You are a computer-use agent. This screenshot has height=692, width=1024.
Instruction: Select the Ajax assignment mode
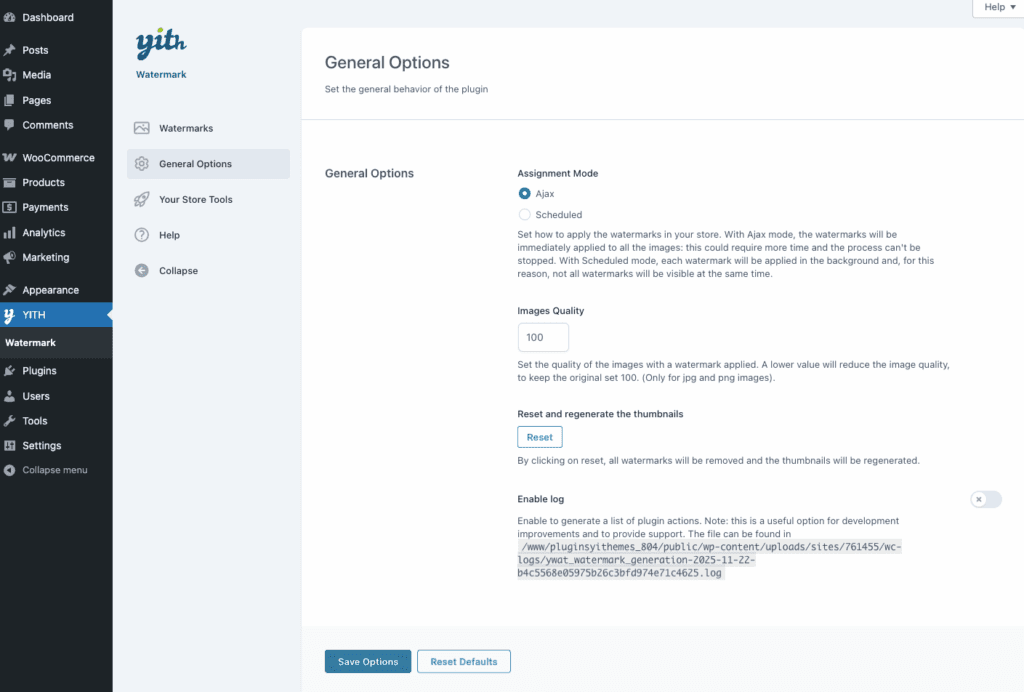(x=525, y=194)
